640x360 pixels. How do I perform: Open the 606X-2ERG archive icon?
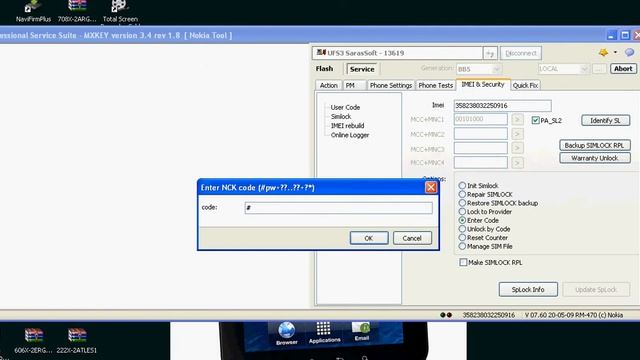[x=33, y=340]
